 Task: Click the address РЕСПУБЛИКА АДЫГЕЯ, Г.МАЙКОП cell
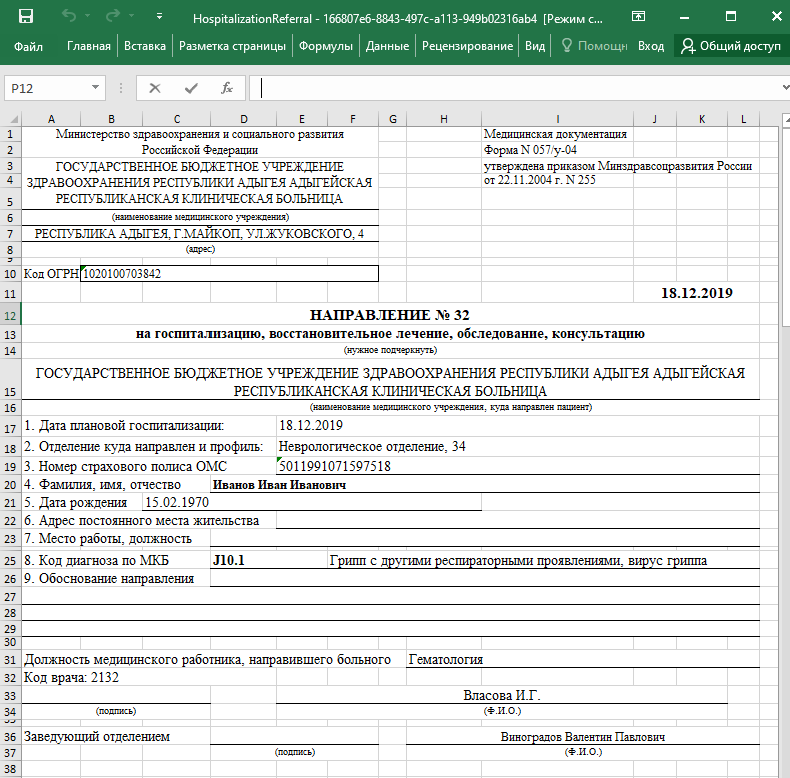(x=200, y=234)
